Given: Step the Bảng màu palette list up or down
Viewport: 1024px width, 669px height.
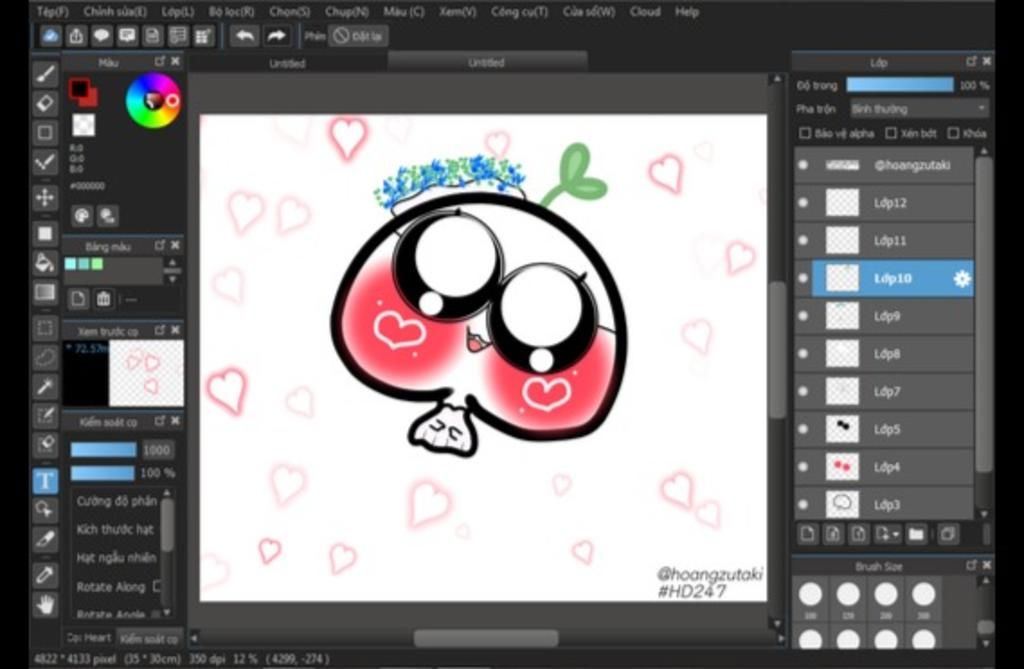Looking at the screenshot, I should (172, 270).
